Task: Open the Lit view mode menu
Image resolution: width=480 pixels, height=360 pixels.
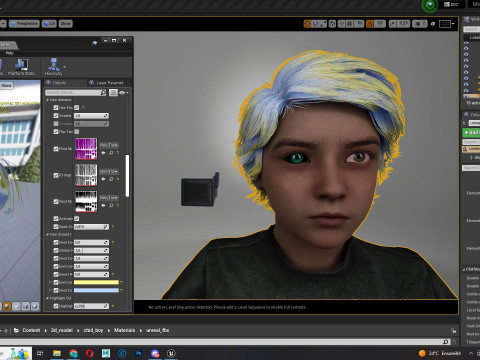Action: 49,24
